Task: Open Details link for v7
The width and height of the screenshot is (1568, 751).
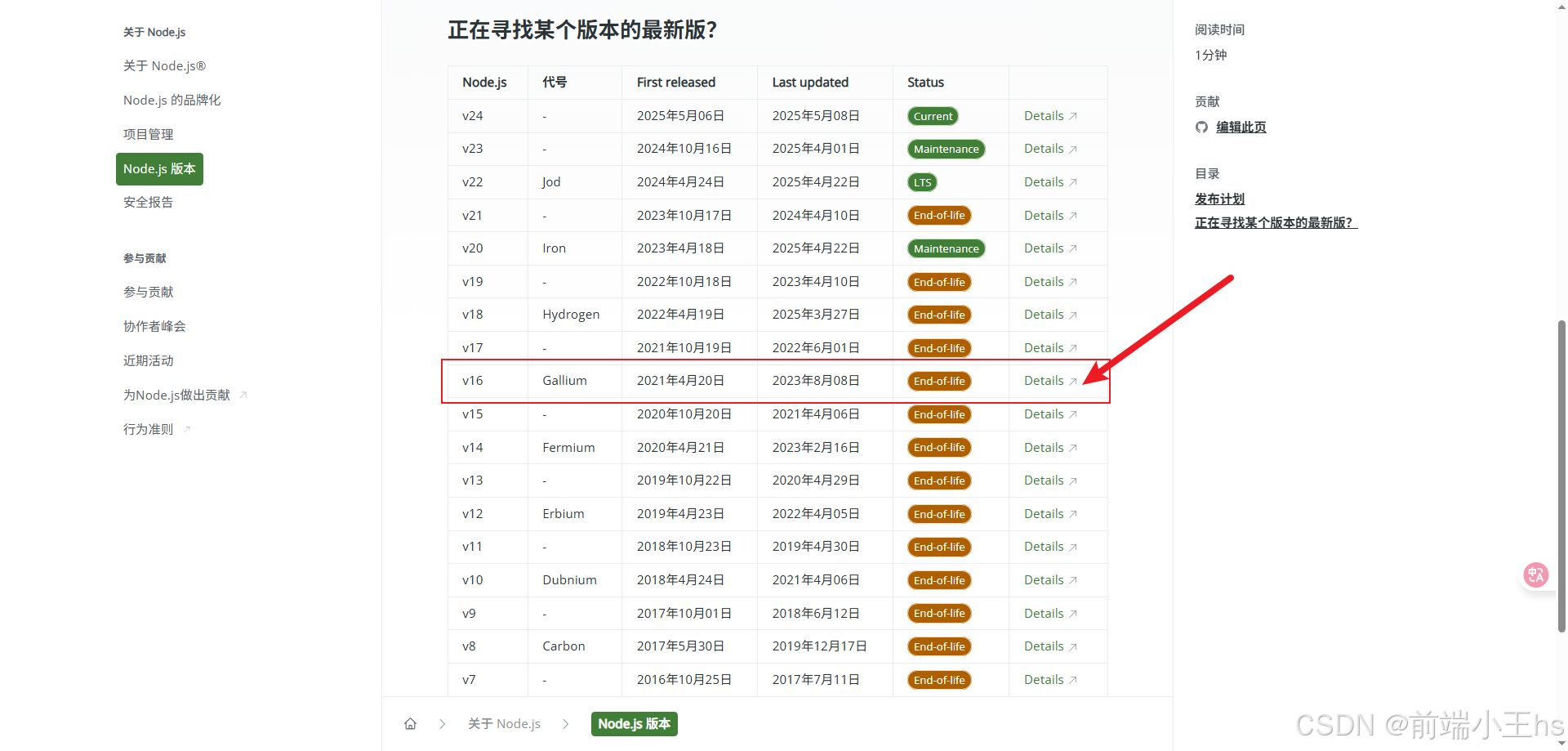Action: (1050, 680)
